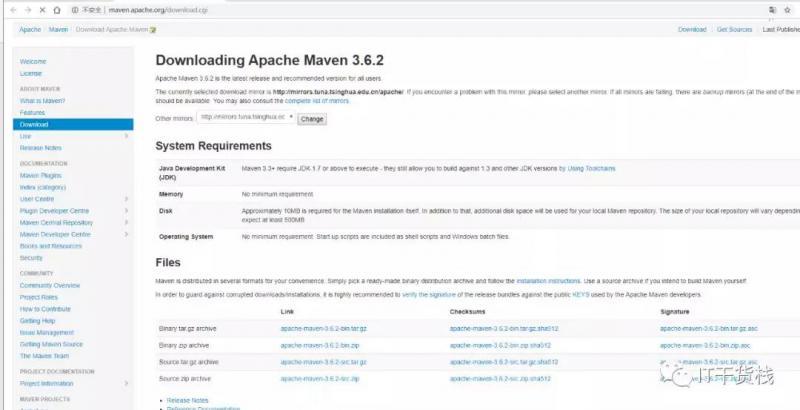
Task: Download apache-maven-3.6.2-bin.tar.gz
Action: pos(323,329)
